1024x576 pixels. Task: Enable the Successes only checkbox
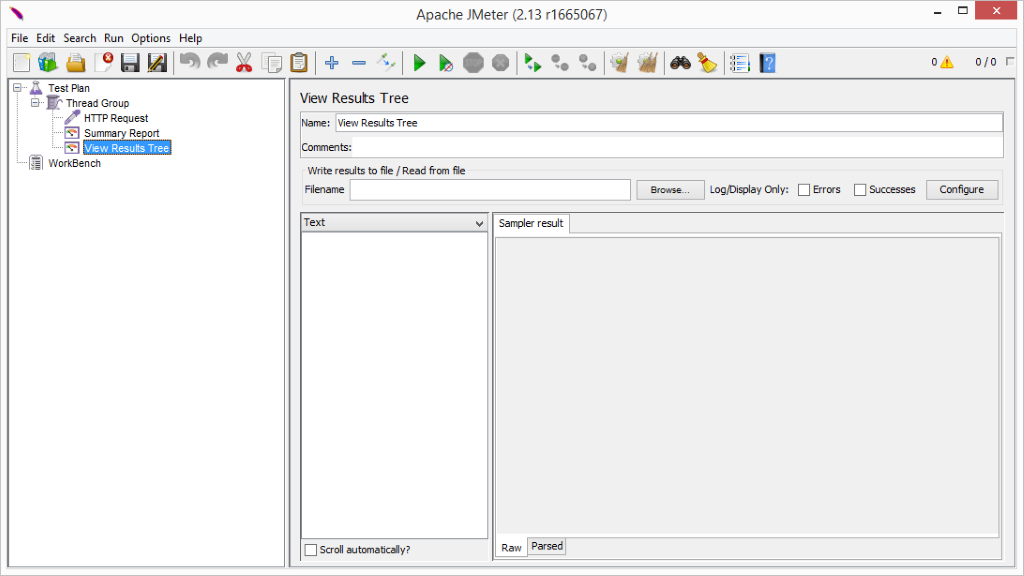(x=860, y=189)
